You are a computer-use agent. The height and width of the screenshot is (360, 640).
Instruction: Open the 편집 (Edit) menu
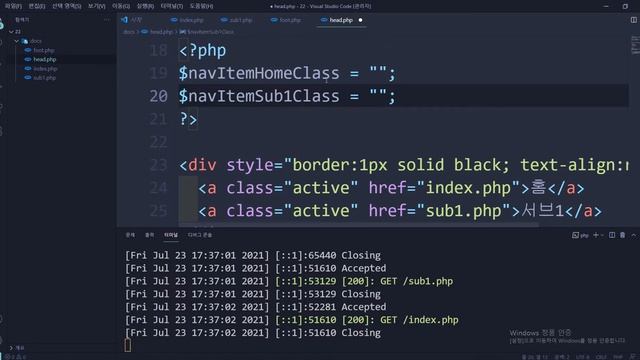click(37, 6)
